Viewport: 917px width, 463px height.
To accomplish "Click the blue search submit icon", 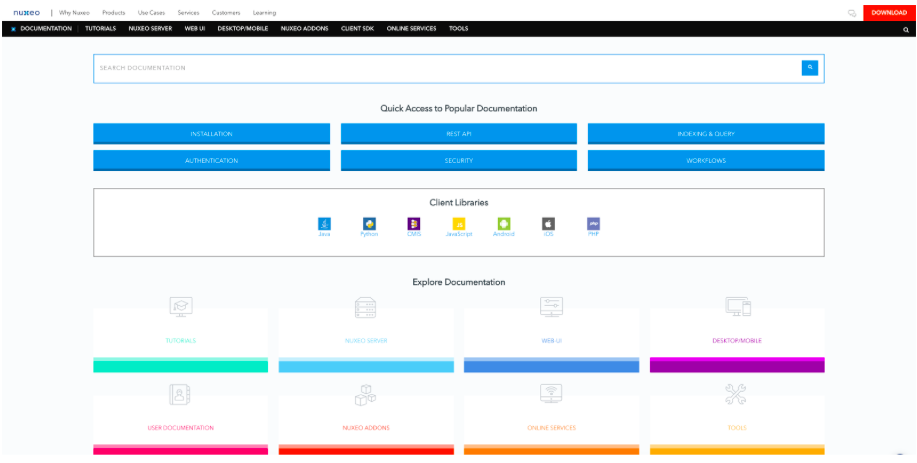I will [x=810, y=68].
